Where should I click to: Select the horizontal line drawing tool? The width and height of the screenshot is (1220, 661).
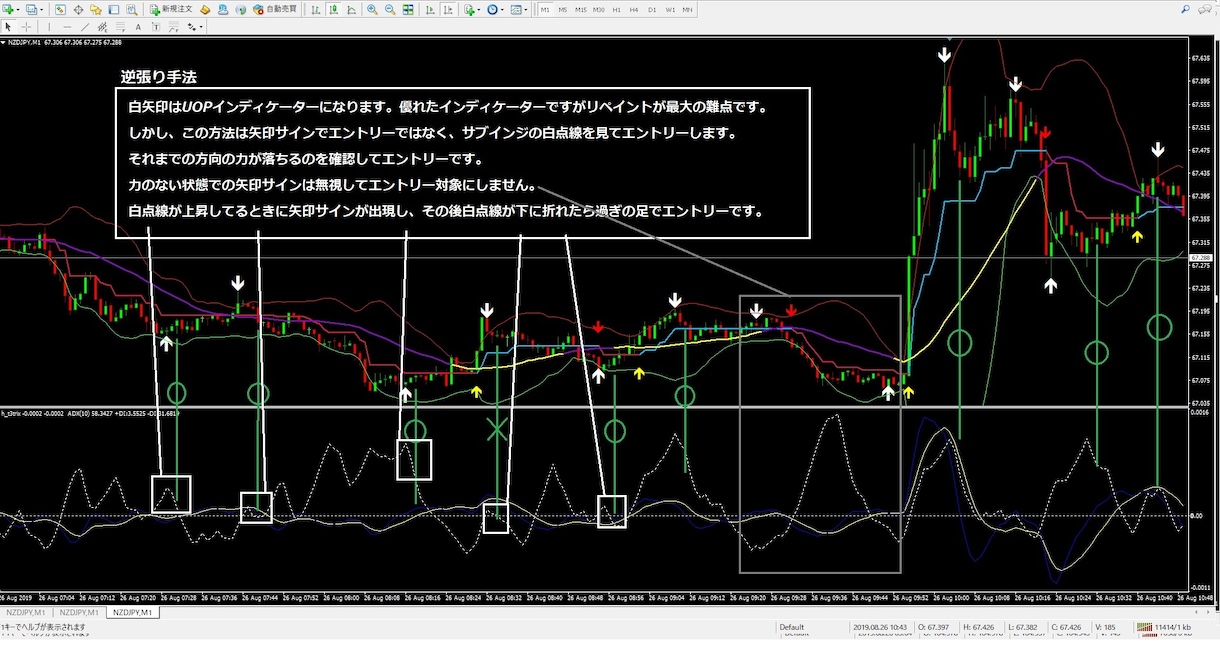(x=67, y=27)
